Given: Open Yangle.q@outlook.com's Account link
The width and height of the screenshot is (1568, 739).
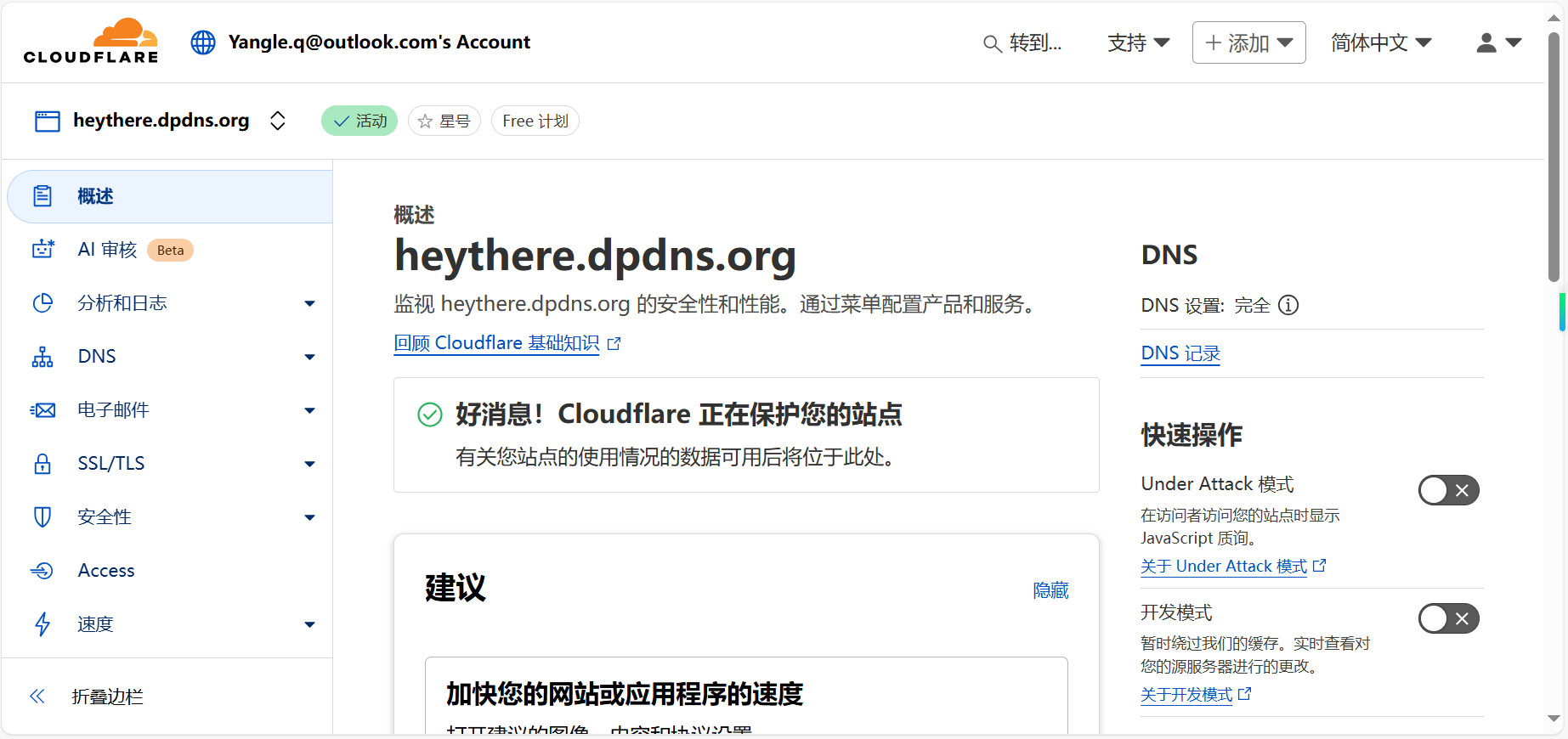Looking at the screenshot, I should coord(379,42).
